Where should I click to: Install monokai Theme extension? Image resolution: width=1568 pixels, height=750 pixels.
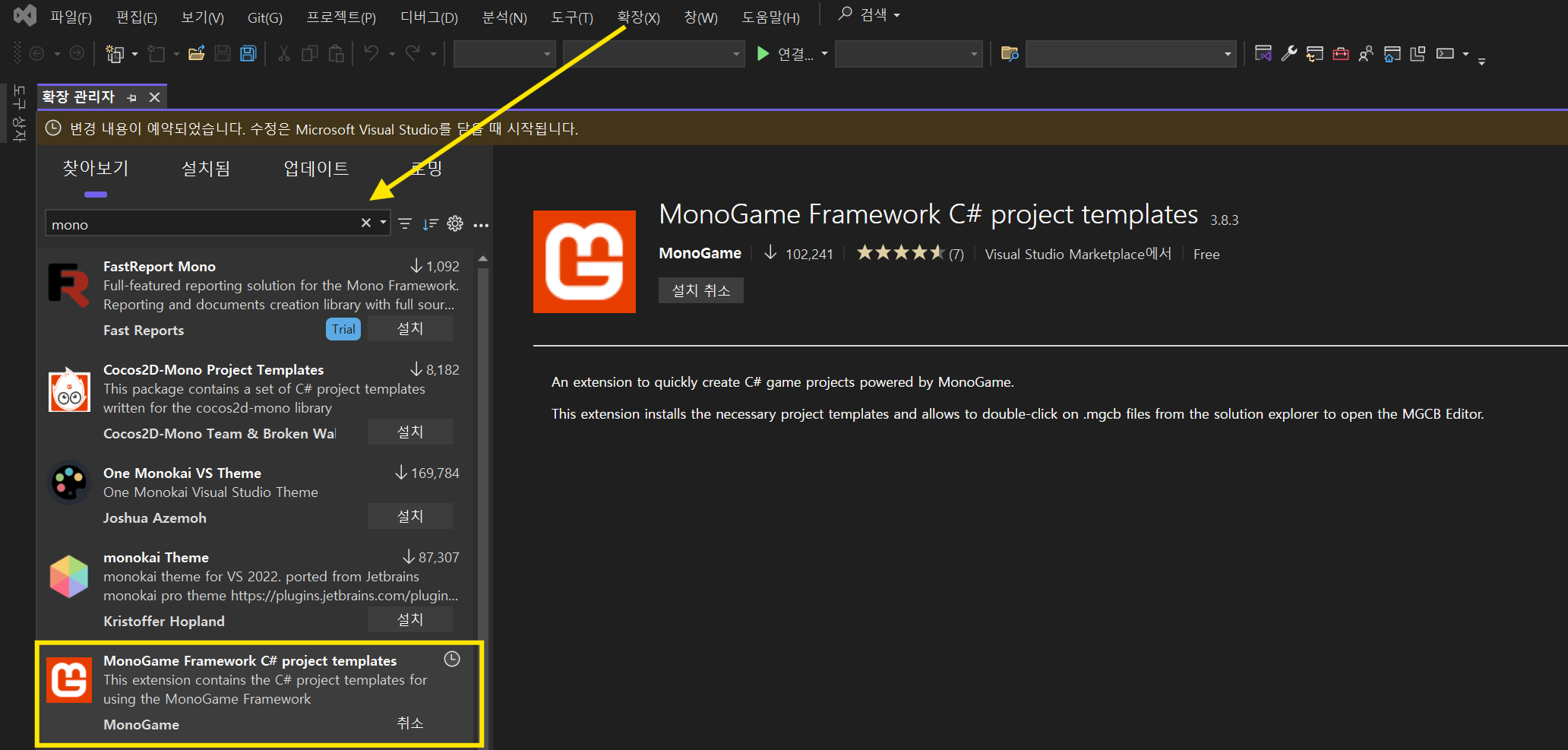(x=410, y=619)
